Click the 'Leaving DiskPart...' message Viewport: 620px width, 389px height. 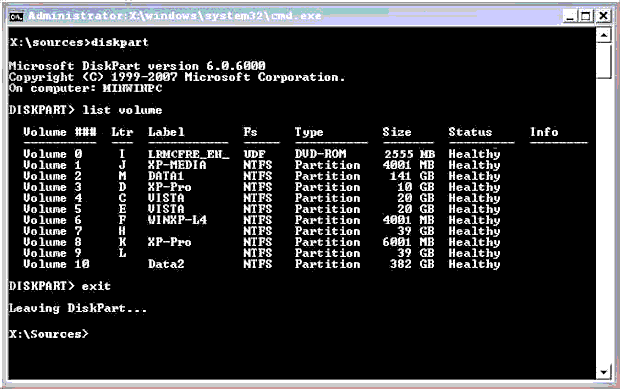click(78, 308)
